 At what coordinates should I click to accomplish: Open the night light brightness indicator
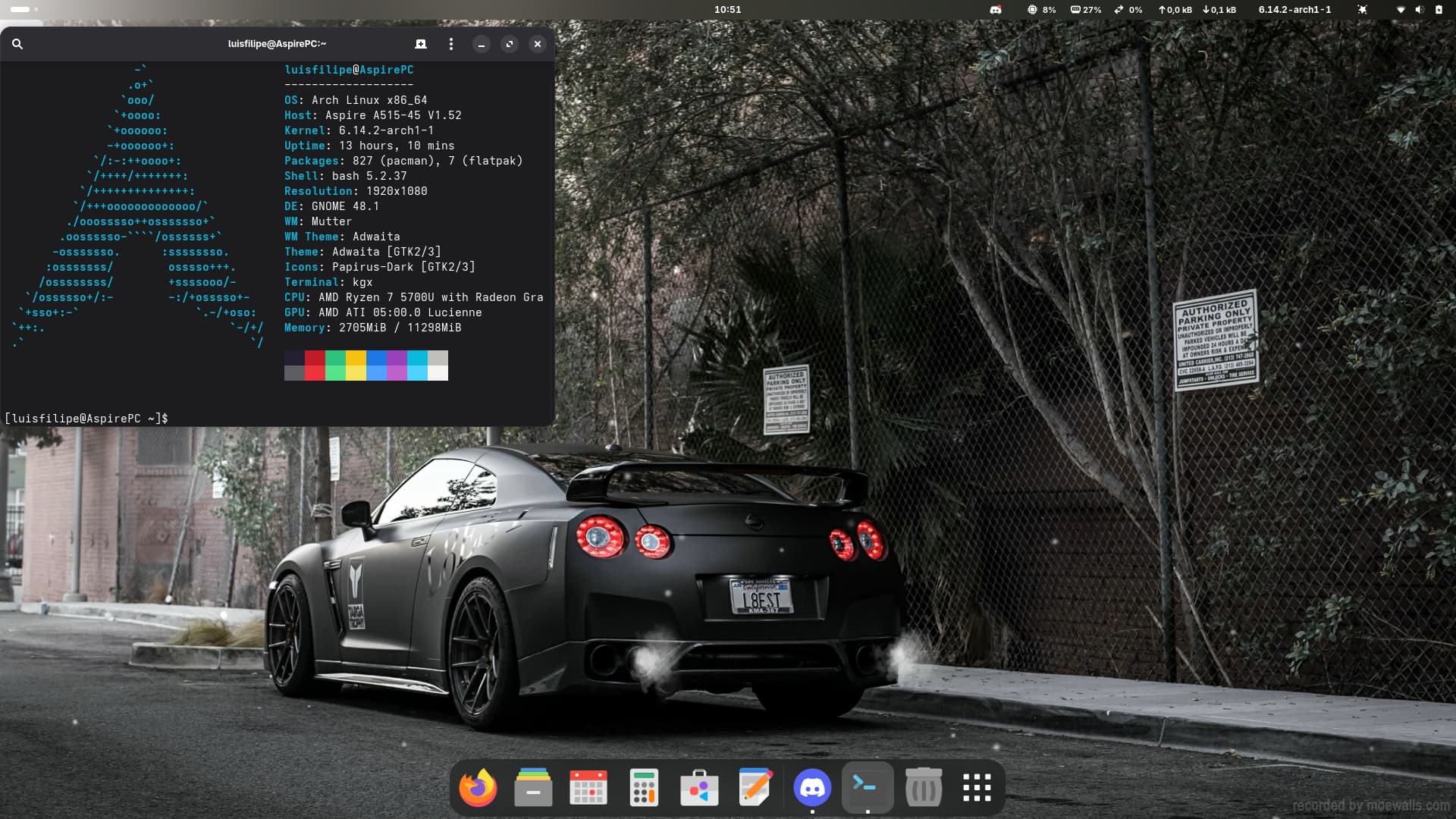point(1363,10)
